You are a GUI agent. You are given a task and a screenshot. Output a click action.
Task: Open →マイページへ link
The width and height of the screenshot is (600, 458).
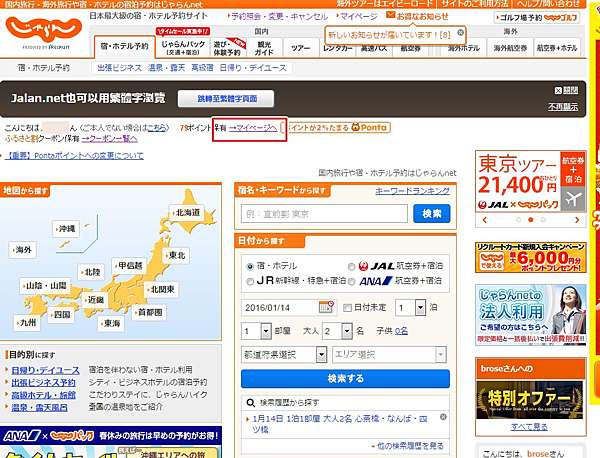[253, 128]
